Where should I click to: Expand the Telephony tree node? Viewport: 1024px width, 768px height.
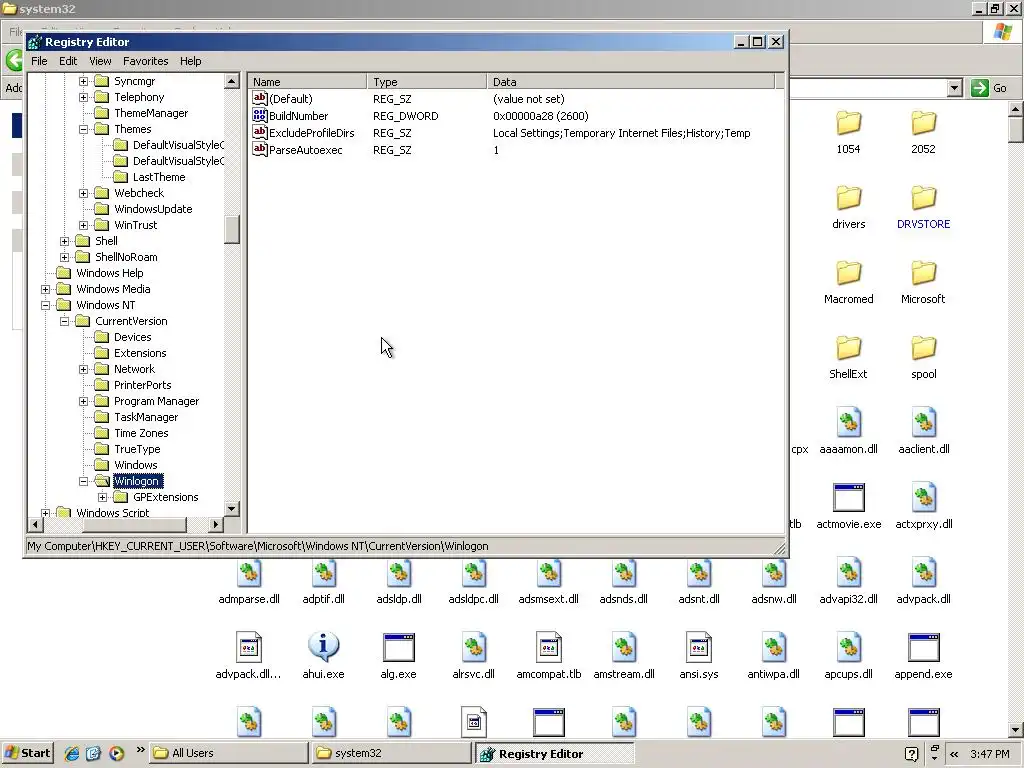click(x=84, y=97)
